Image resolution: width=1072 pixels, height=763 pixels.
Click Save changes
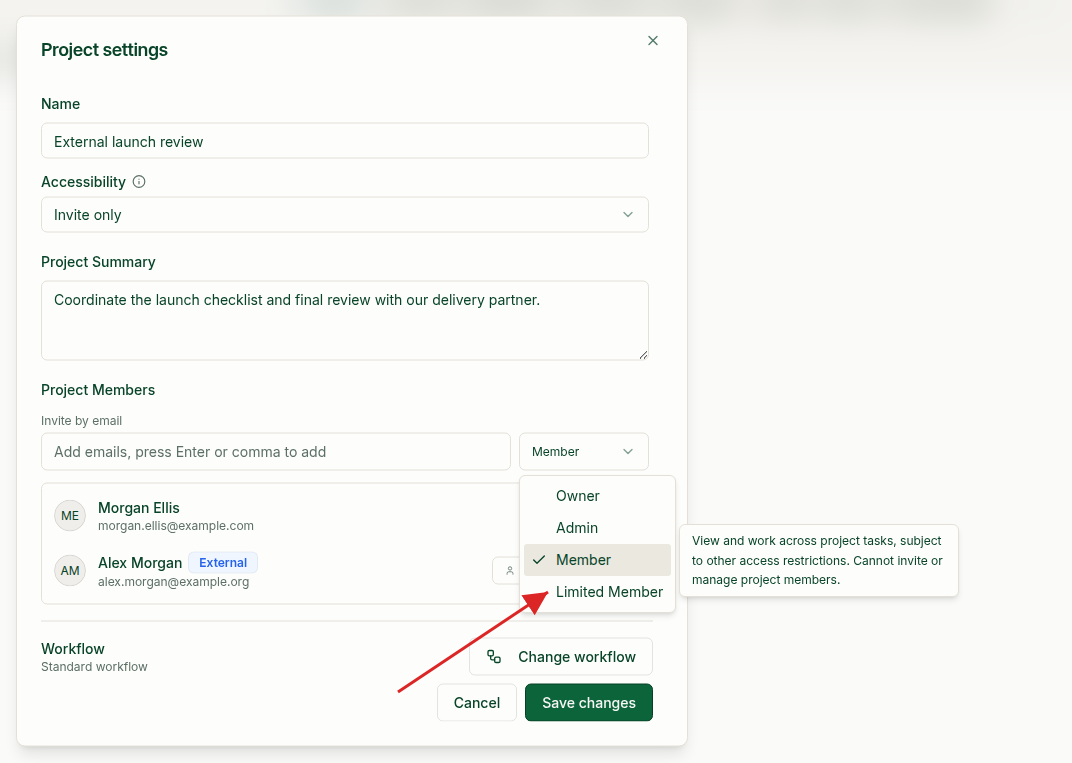[x=589, y=702]
